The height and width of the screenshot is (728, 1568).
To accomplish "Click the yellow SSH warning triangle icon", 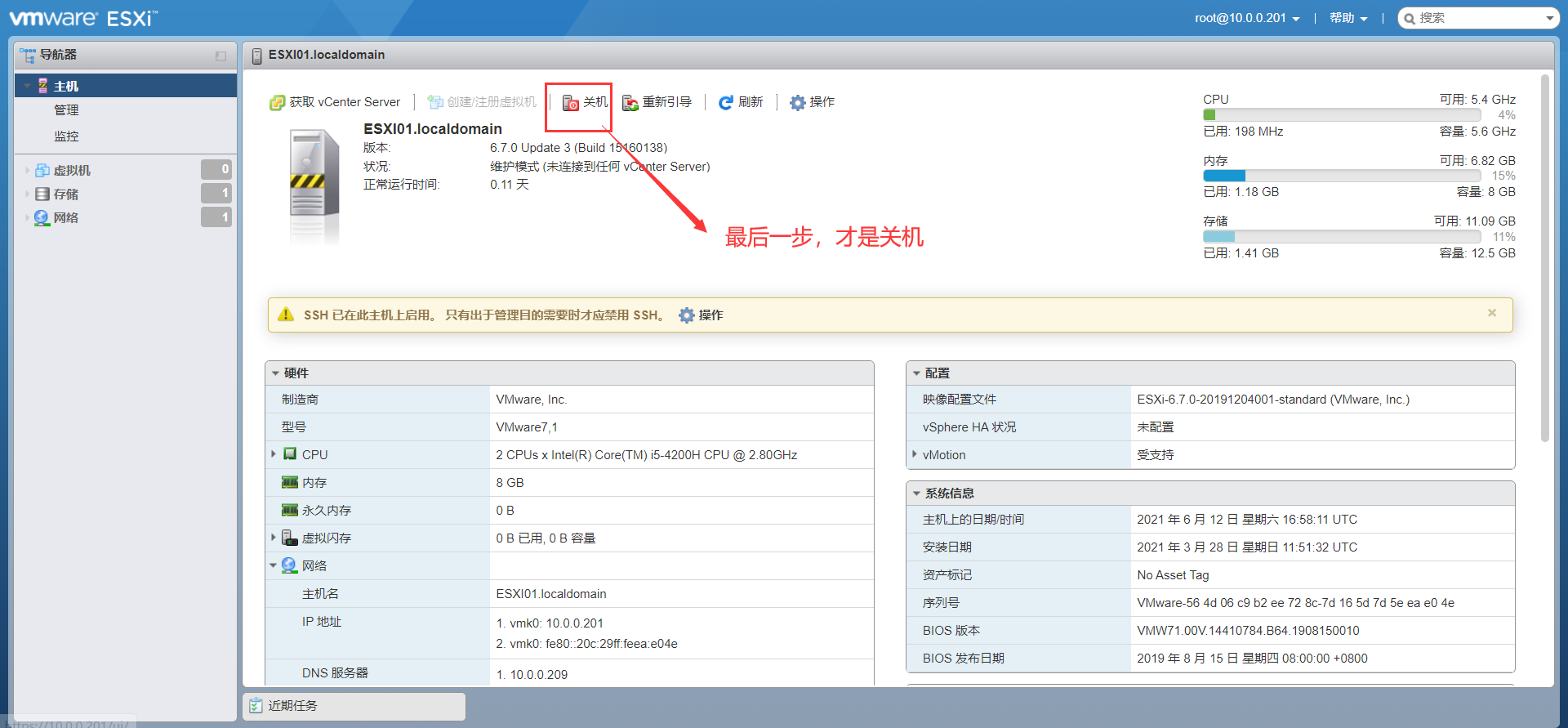I will pyautogui.click(x=286, y=315).
